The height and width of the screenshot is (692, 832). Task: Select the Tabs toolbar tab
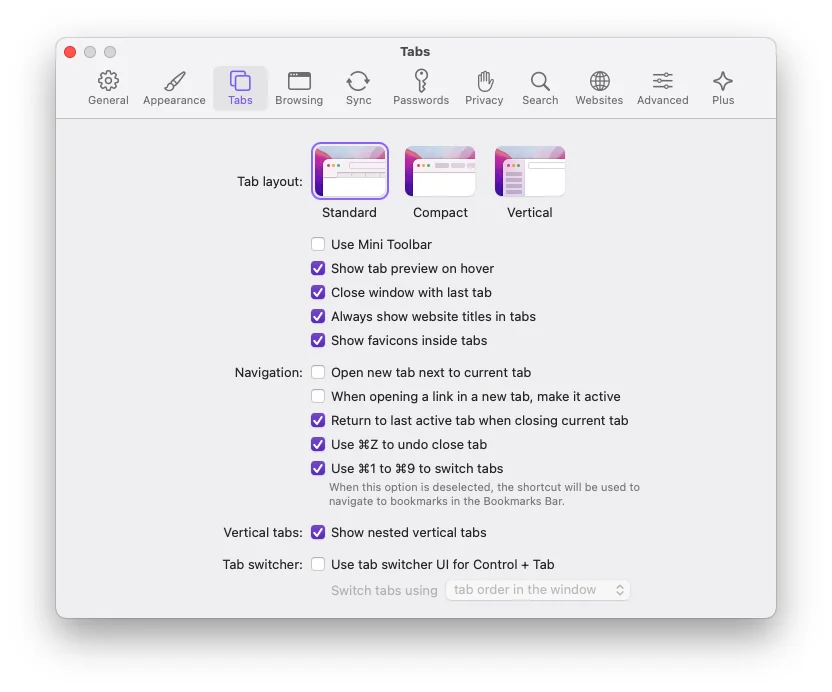coord(240,88)
